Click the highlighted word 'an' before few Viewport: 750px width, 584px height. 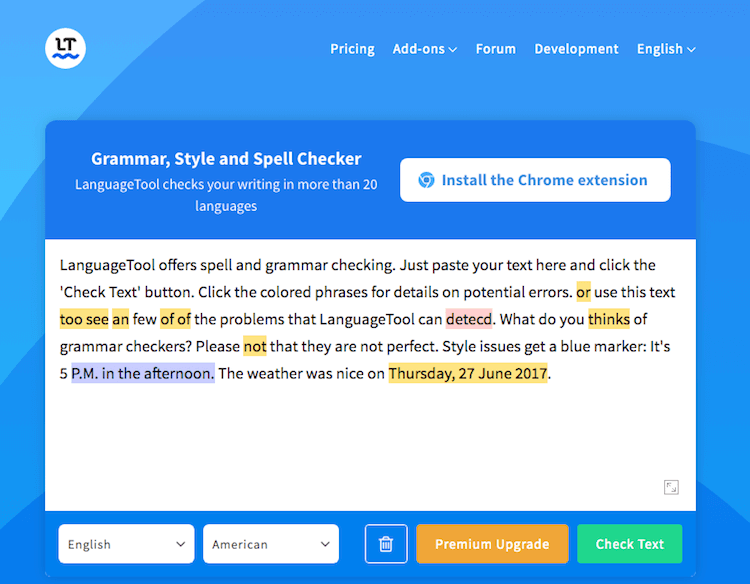point(121,319)
